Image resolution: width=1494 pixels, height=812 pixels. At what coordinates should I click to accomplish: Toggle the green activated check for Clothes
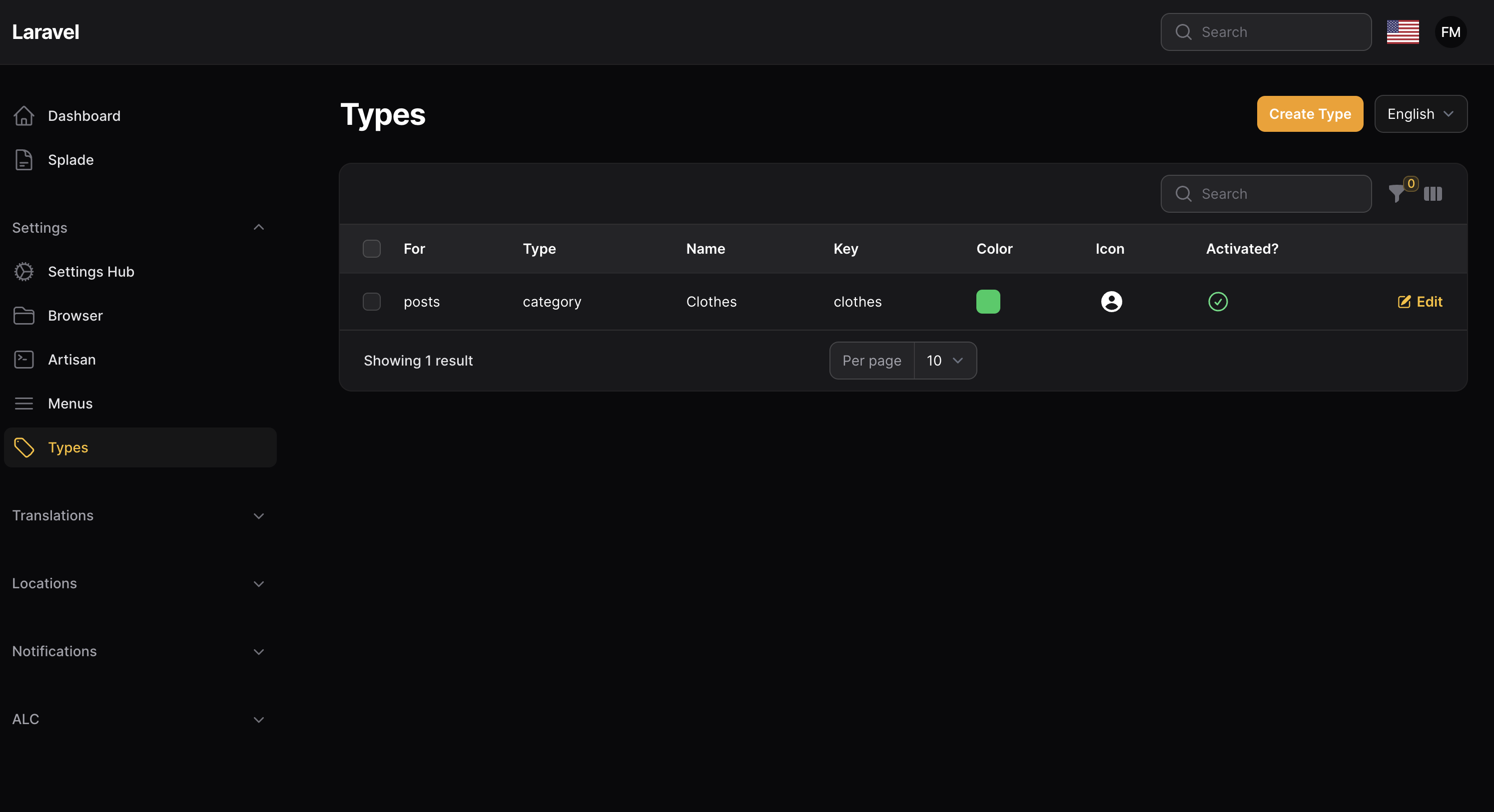pos(1217,302)
